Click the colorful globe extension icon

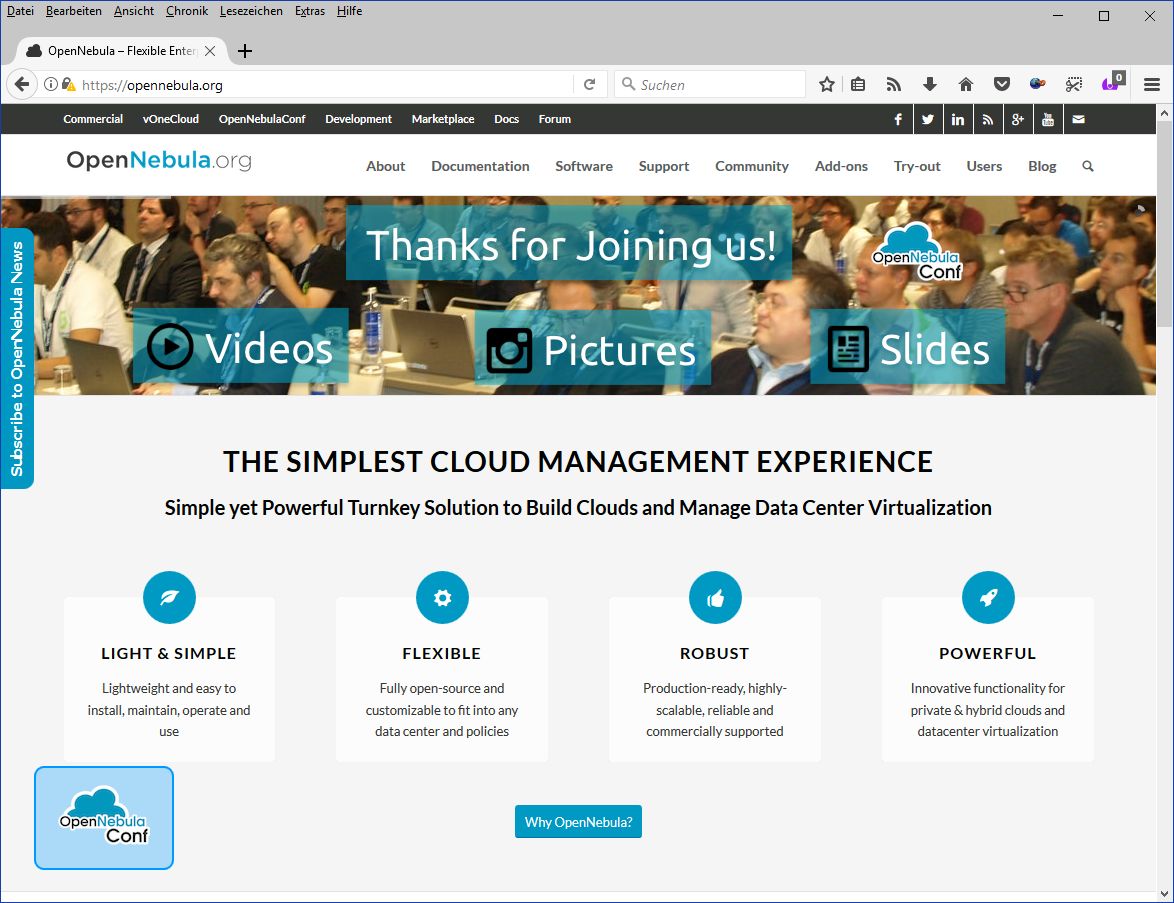click(1037, 85)
